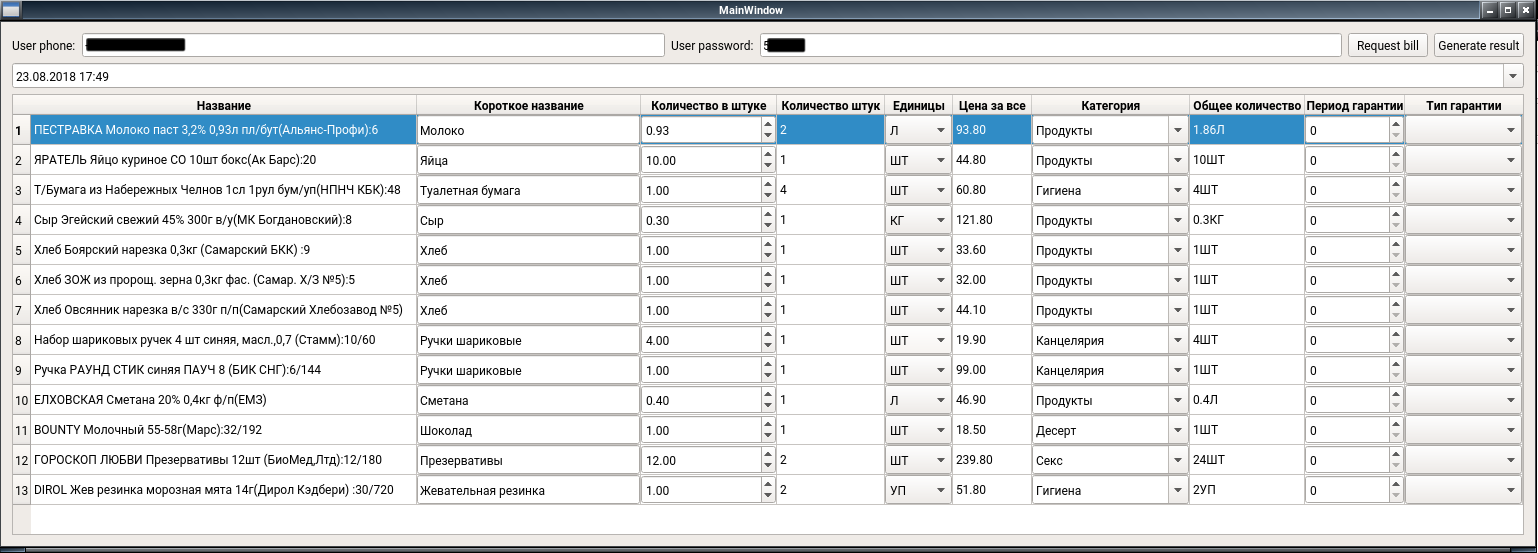
Task: Increase quantity 0.40 in Сметана row
Action: click(767, 394)
